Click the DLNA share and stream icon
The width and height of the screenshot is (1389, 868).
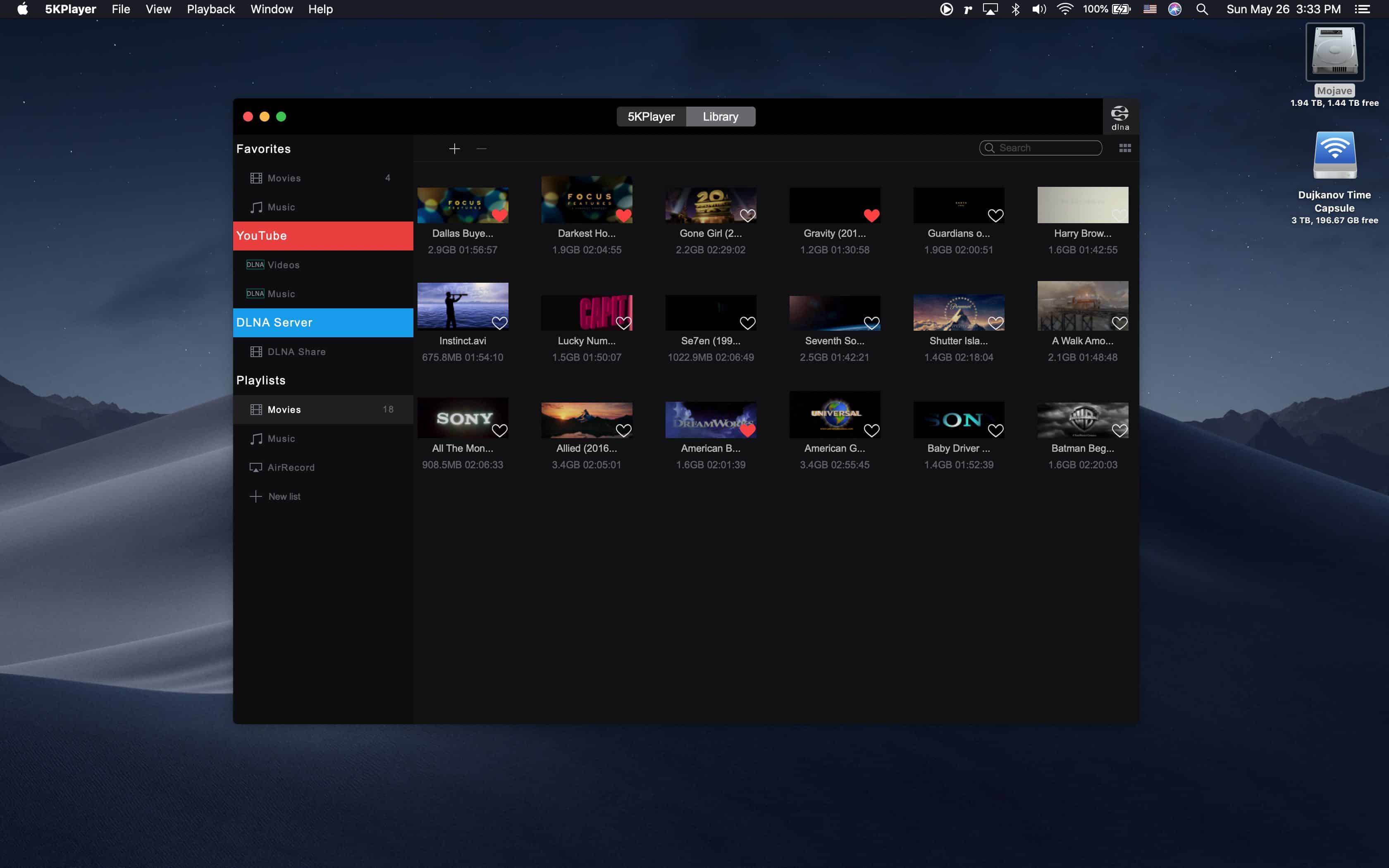click(1120, 116)
